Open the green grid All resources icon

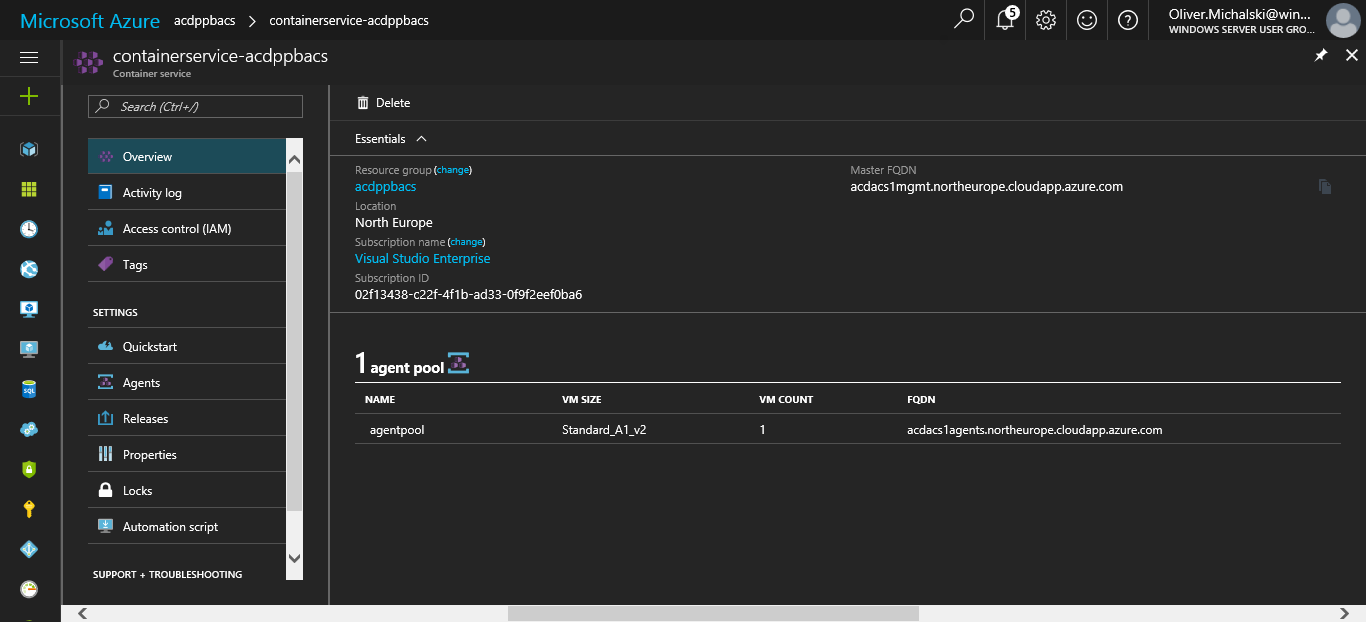(x=29, y=189)
